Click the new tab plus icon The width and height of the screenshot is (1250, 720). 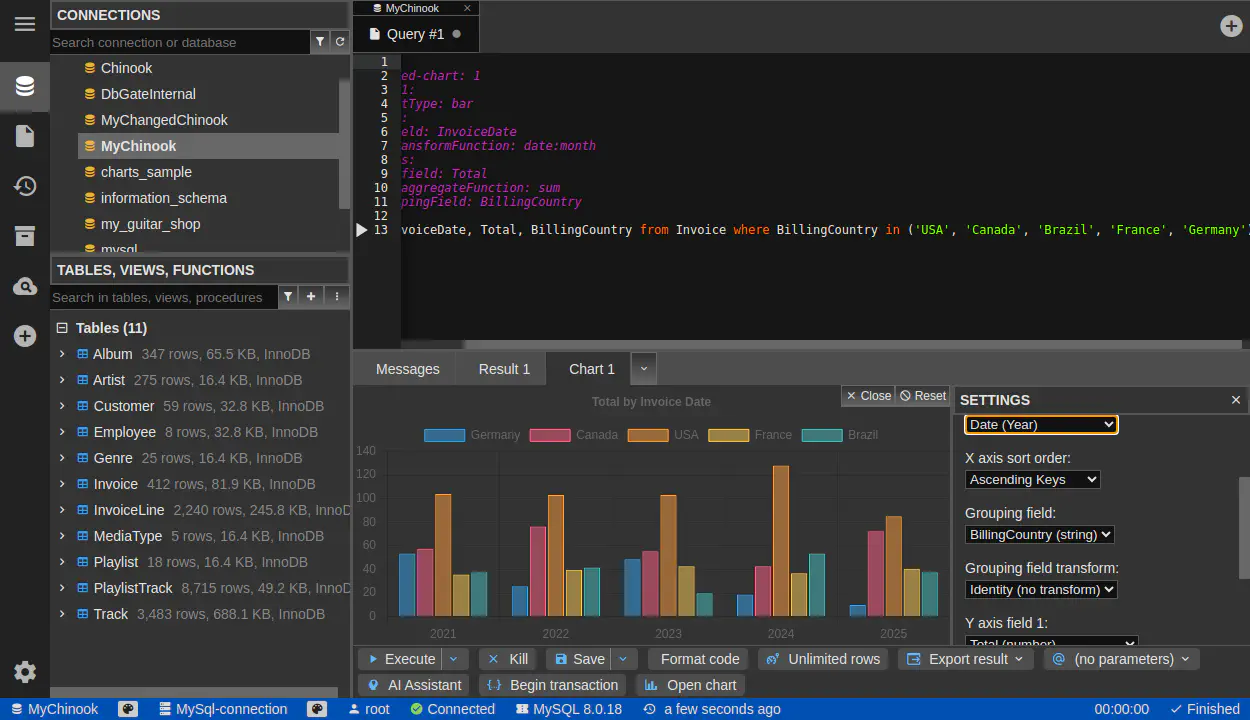click(1231, 26)
